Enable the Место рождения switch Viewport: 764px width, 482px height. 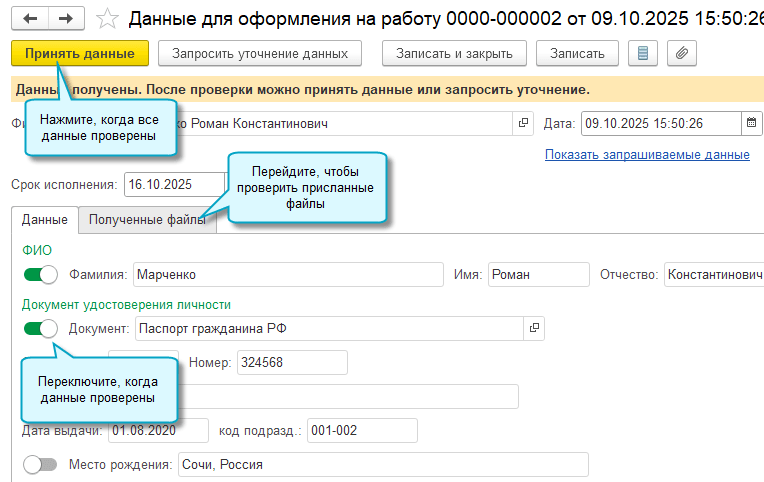(41, 465)
